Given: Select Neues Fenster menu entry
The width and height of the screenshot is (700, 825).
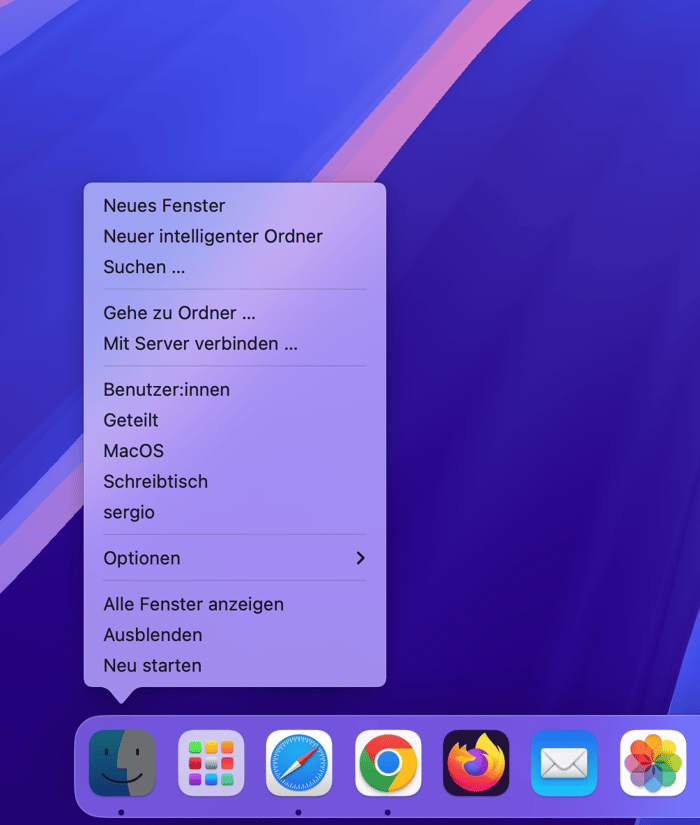Looking at the screenshot, I should click(x=164, y=206).
